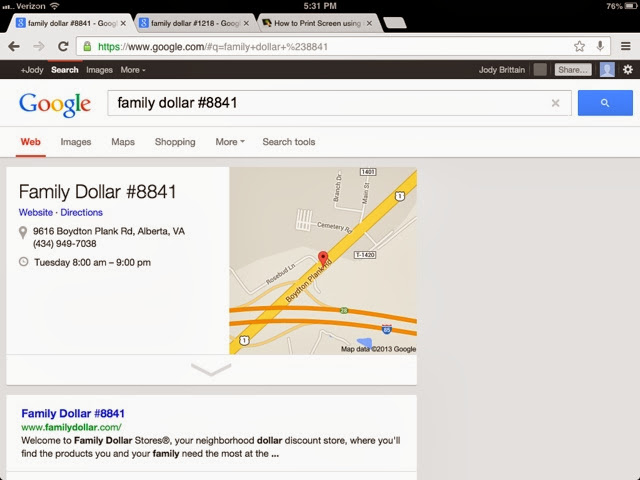
Task: Open +Jody in the black bar
Action: [x=32, y=70]
